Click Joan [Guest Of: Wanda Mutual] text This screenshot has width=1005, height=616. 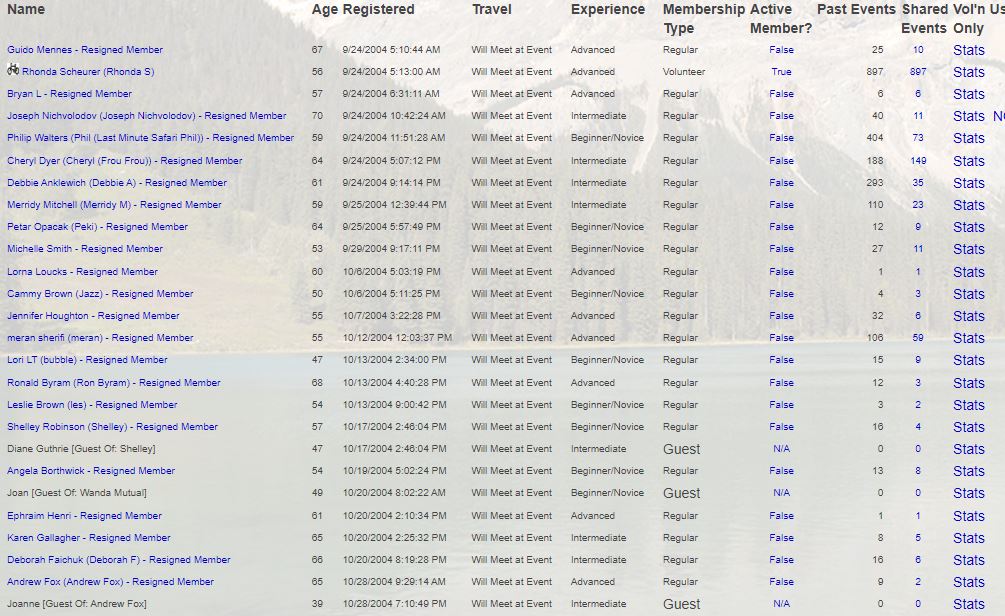pyautogui.click(x=77, y=493)
